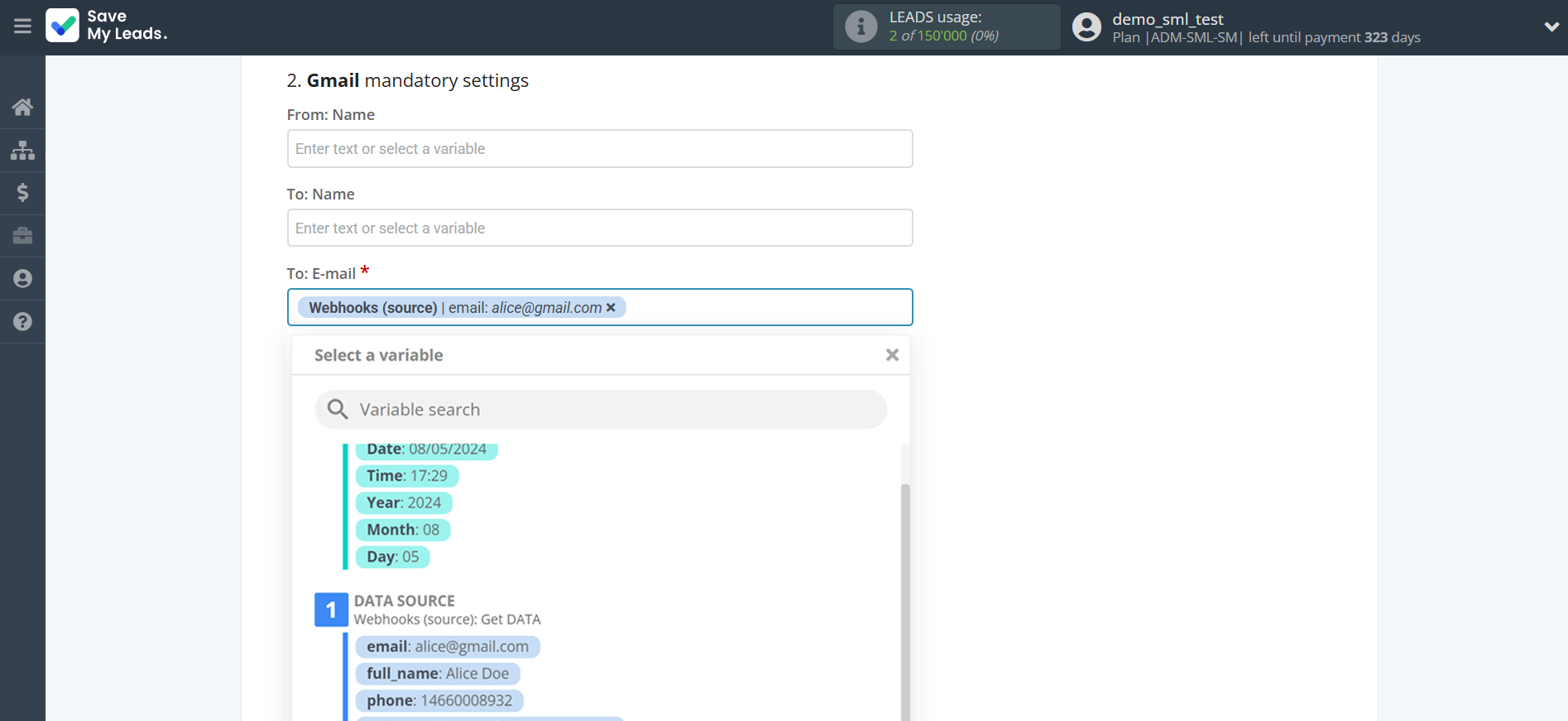Close the Select a variable panel

[x=892, y=355]
